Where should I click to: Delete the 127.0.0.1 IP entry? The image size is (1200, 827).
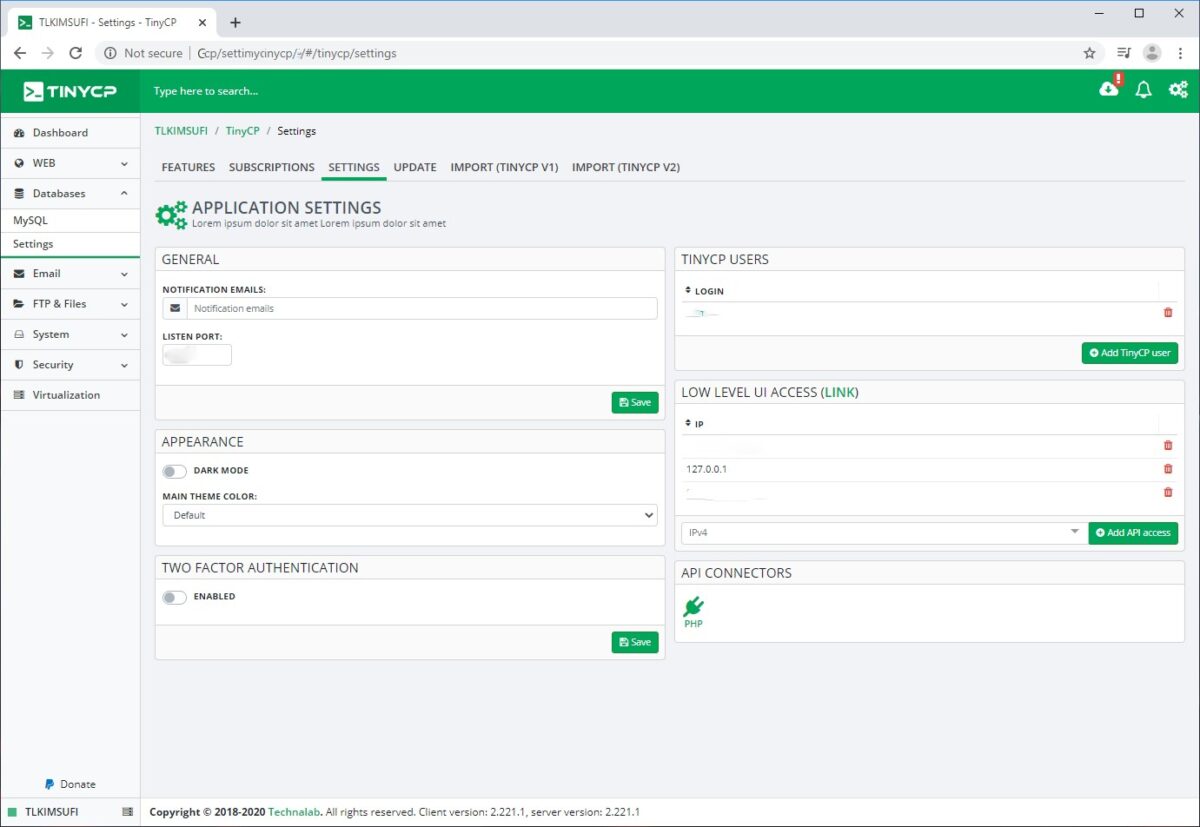1168,469
